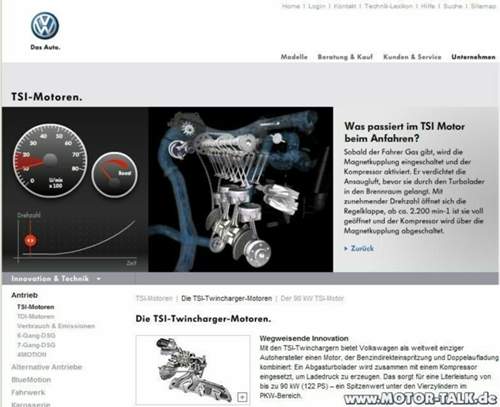This screenshot has height=407, width=500.
Task: Select Antrieb in sidebar
Action: coord(24,295)
